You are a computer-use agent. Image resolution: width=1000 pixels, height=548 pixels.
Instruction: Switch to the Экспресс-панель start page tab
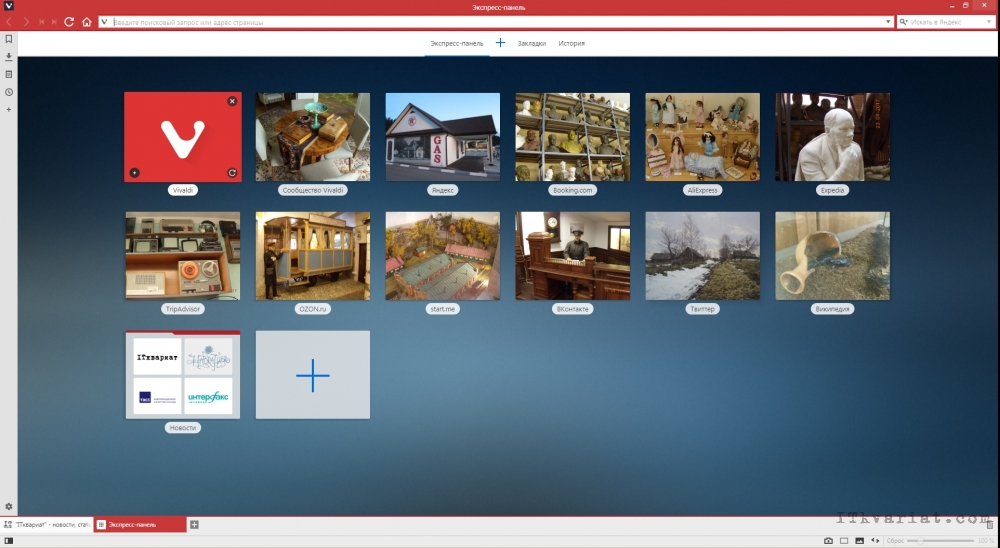457,43
